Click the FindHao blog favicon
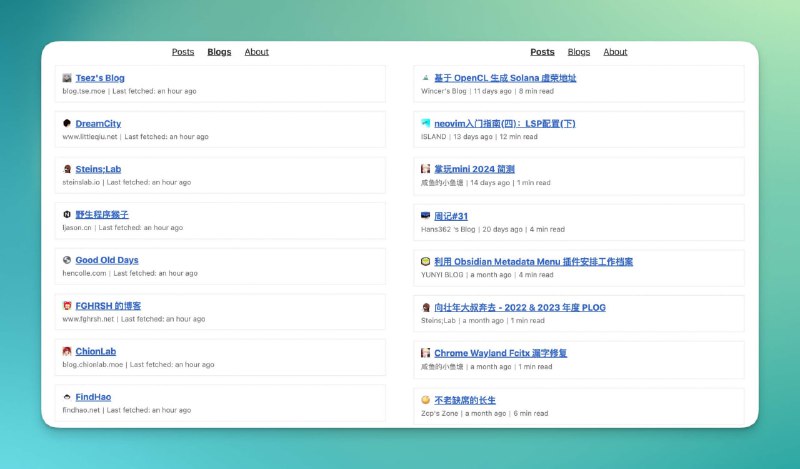800x469 pixels. [x=67, y=397]
